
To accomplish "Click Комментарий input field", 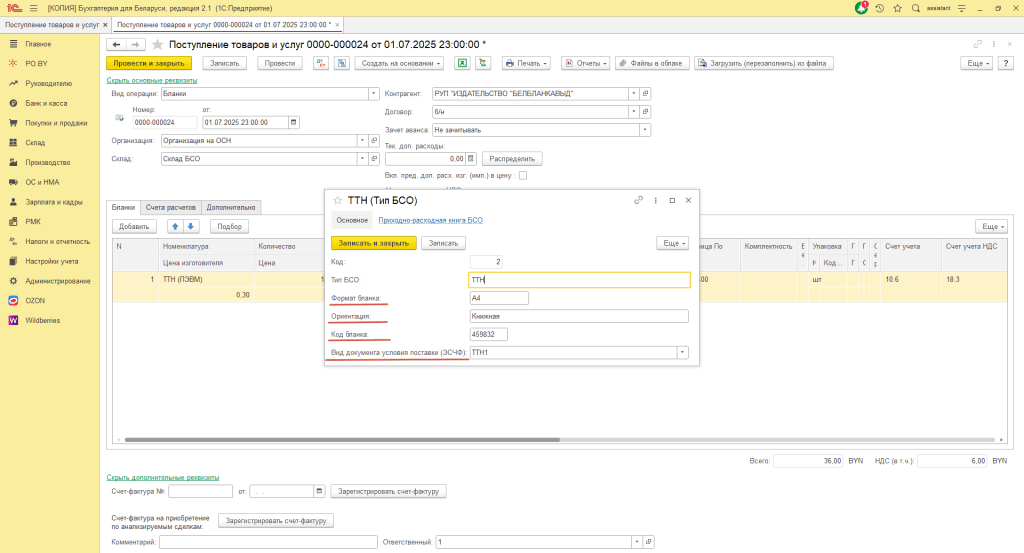I will coord(268,542).
